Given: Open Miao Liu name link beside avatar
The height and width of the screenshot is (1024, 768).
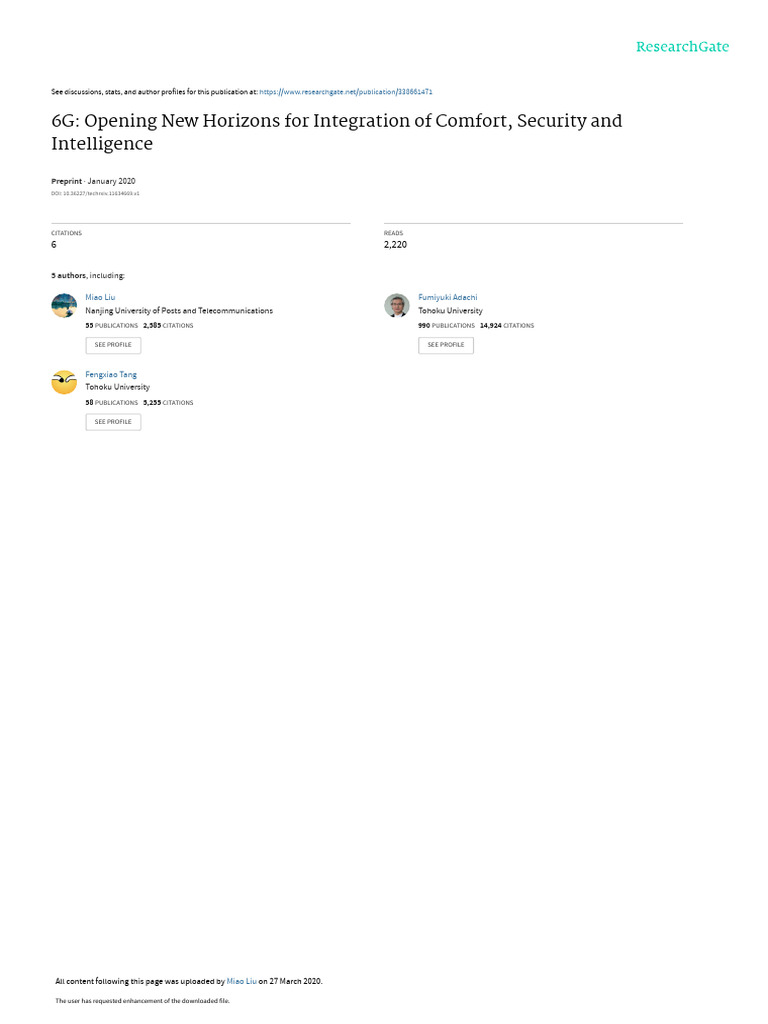Looking at the screenshot, I should click(x=100, y=297).
